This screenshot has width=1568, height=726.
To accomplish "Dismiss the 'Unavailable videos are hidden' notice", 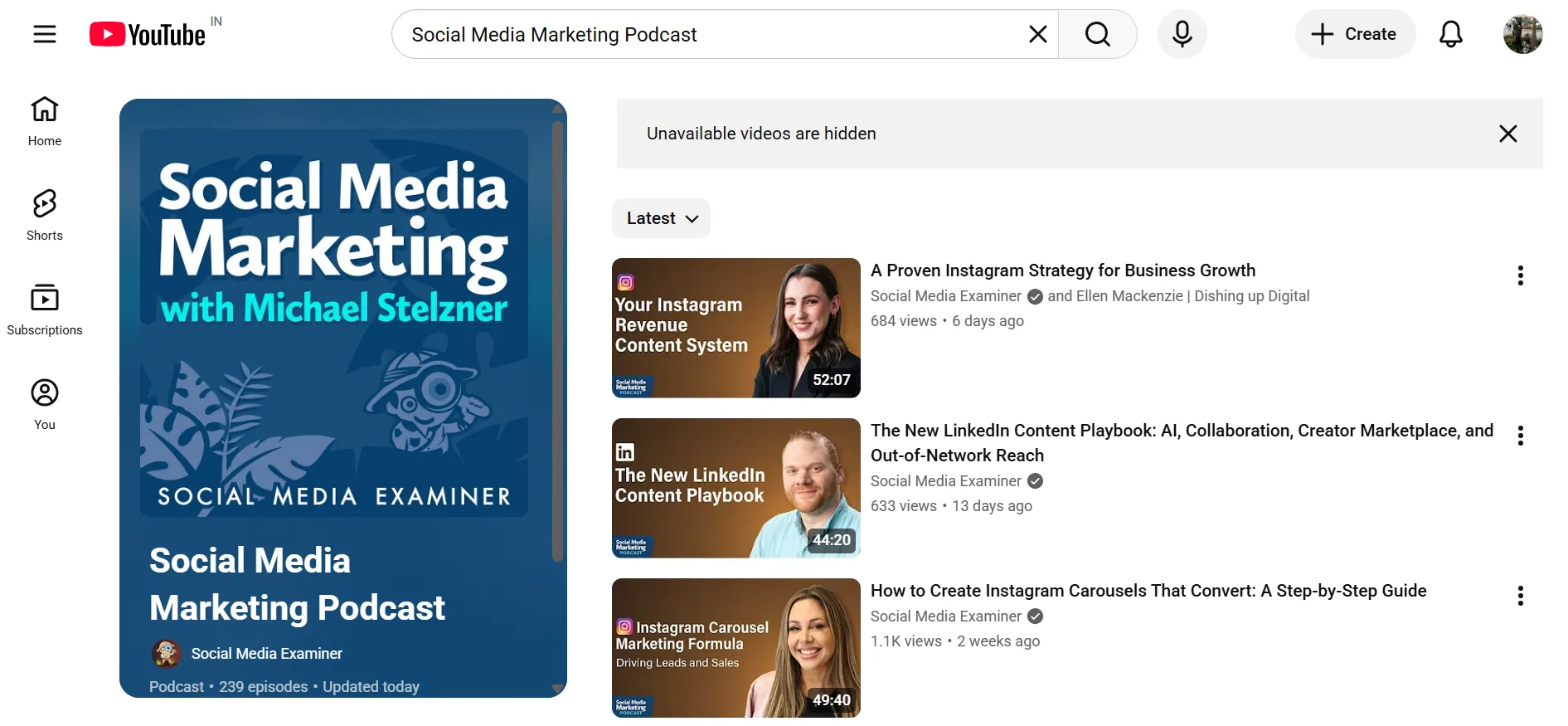I will coord(1507,134).
